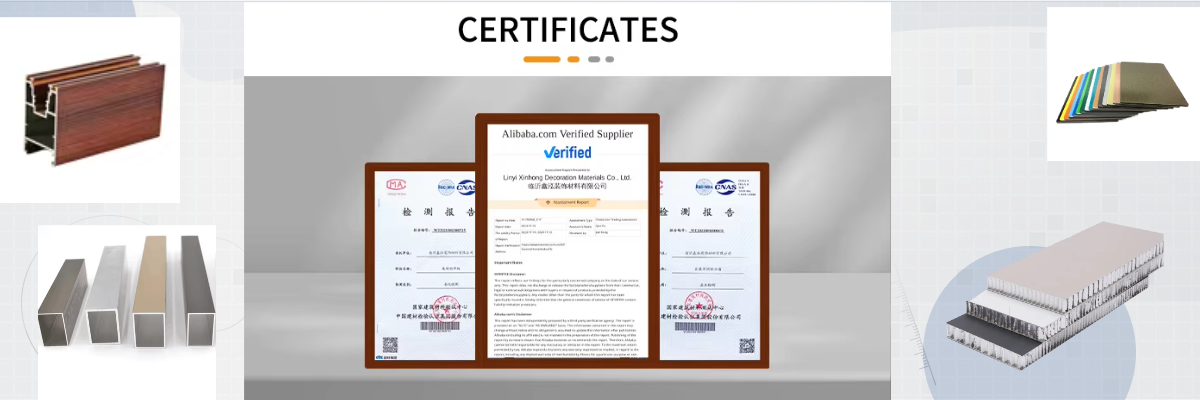Image resolution: width=1200 pixels, height=400 pixels.
Task: Click the QR code on right report
Action: point(747,346)
